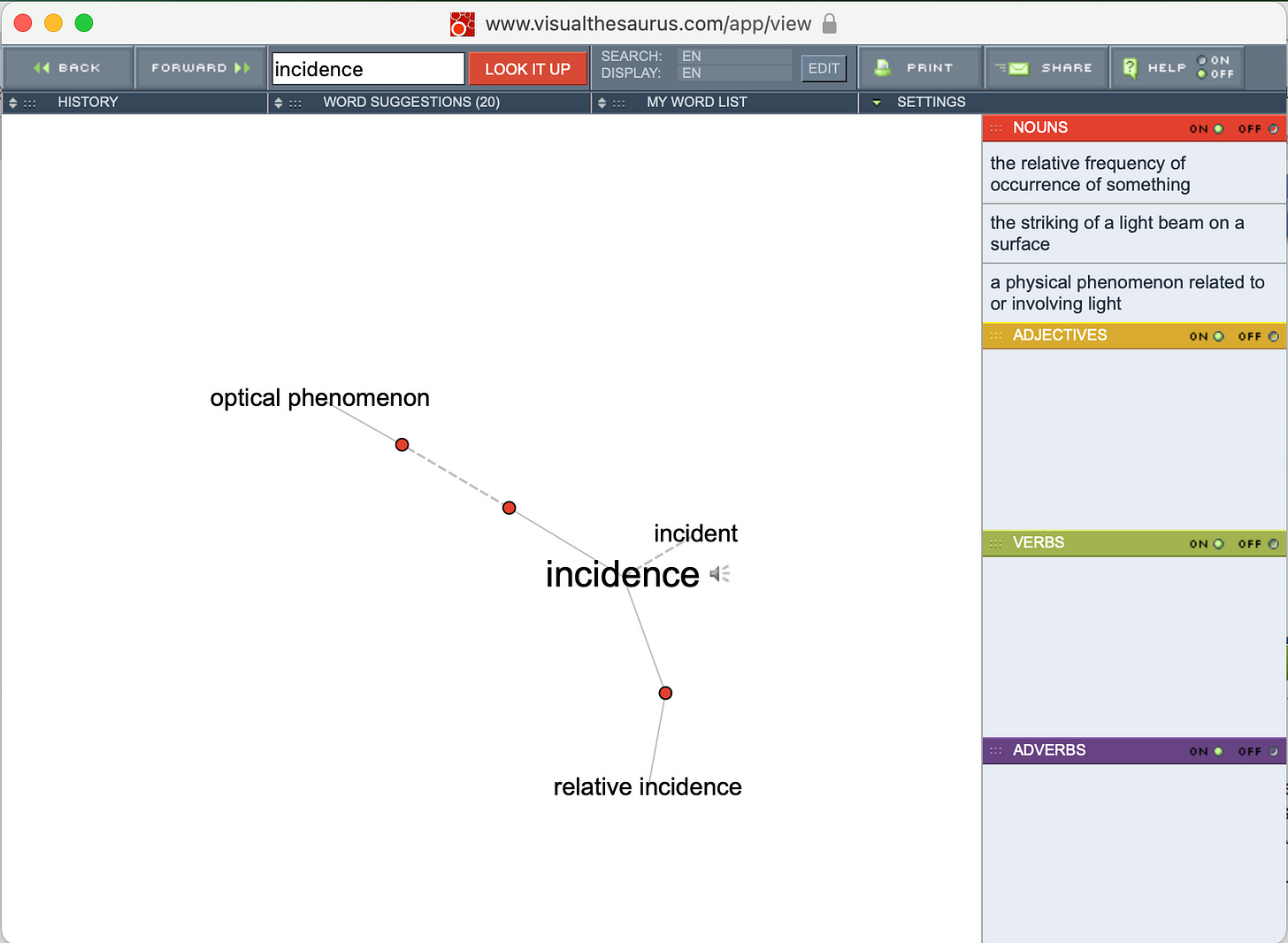
Task: Open Help question mark icon
Action: point(1130,68)
